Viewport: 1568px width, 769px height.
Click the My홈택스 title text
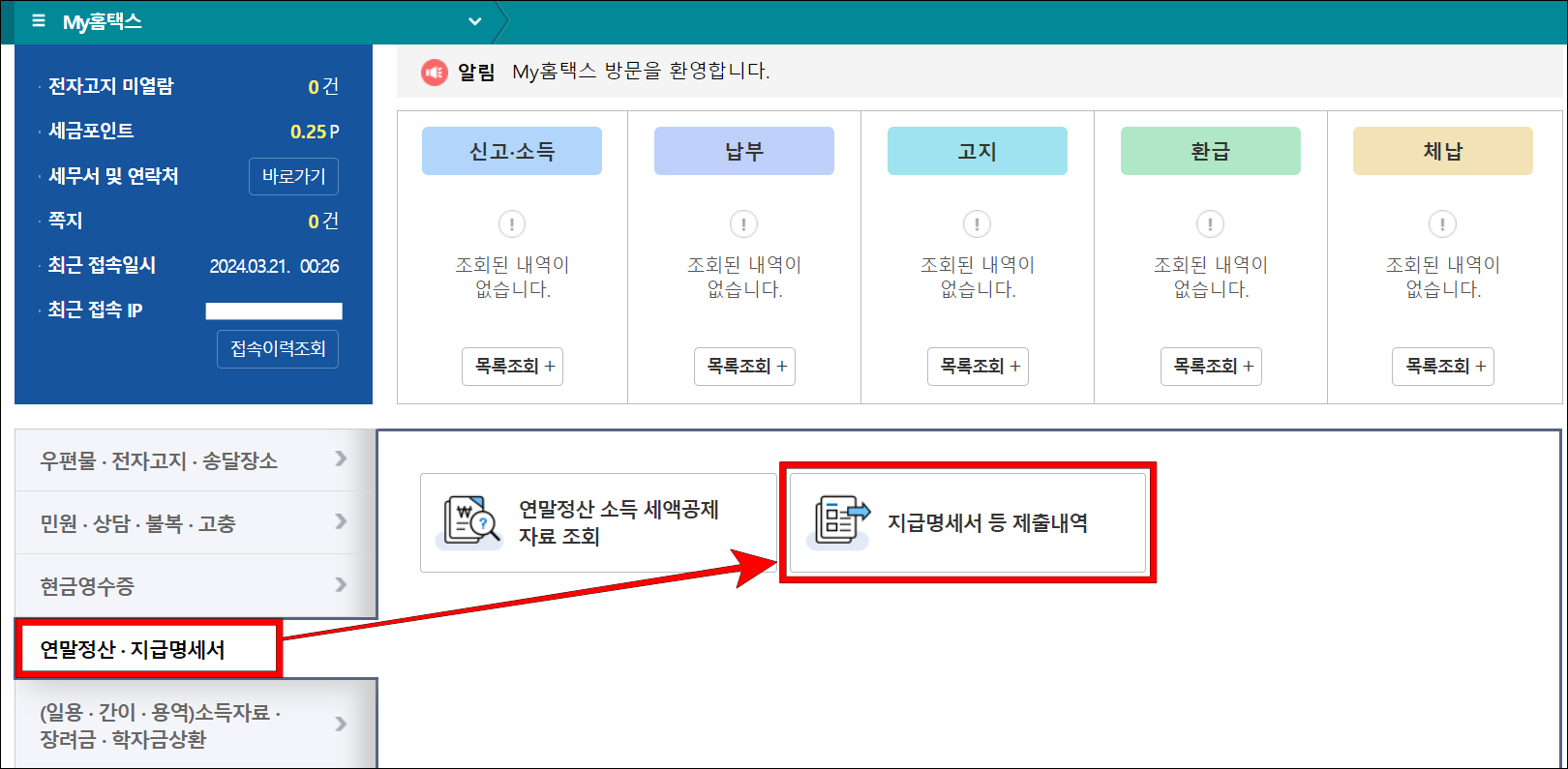coord(103,21)
